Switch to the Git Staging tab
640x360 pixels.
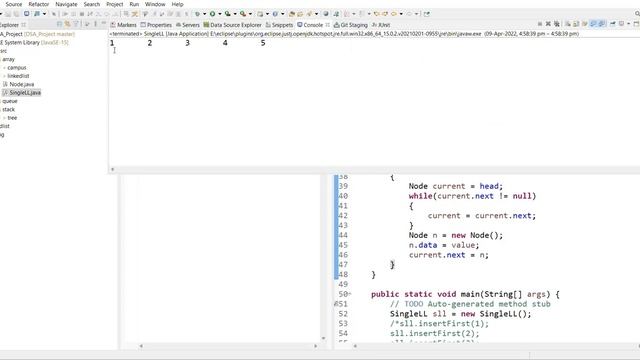351,25
